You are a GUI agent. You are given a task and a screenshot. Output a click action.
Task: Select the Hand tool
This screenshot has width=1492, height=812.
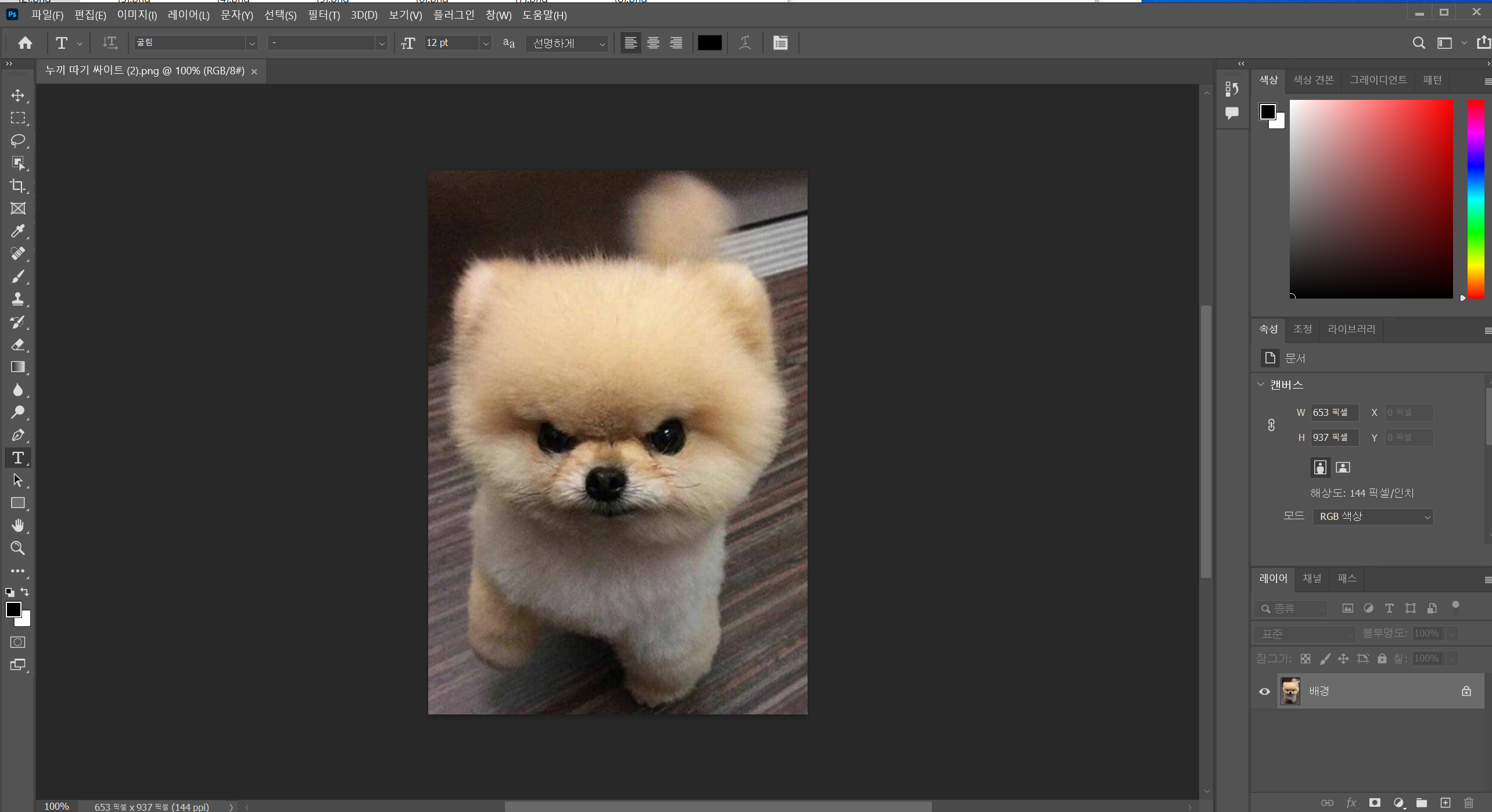click(x=18, y=526)
